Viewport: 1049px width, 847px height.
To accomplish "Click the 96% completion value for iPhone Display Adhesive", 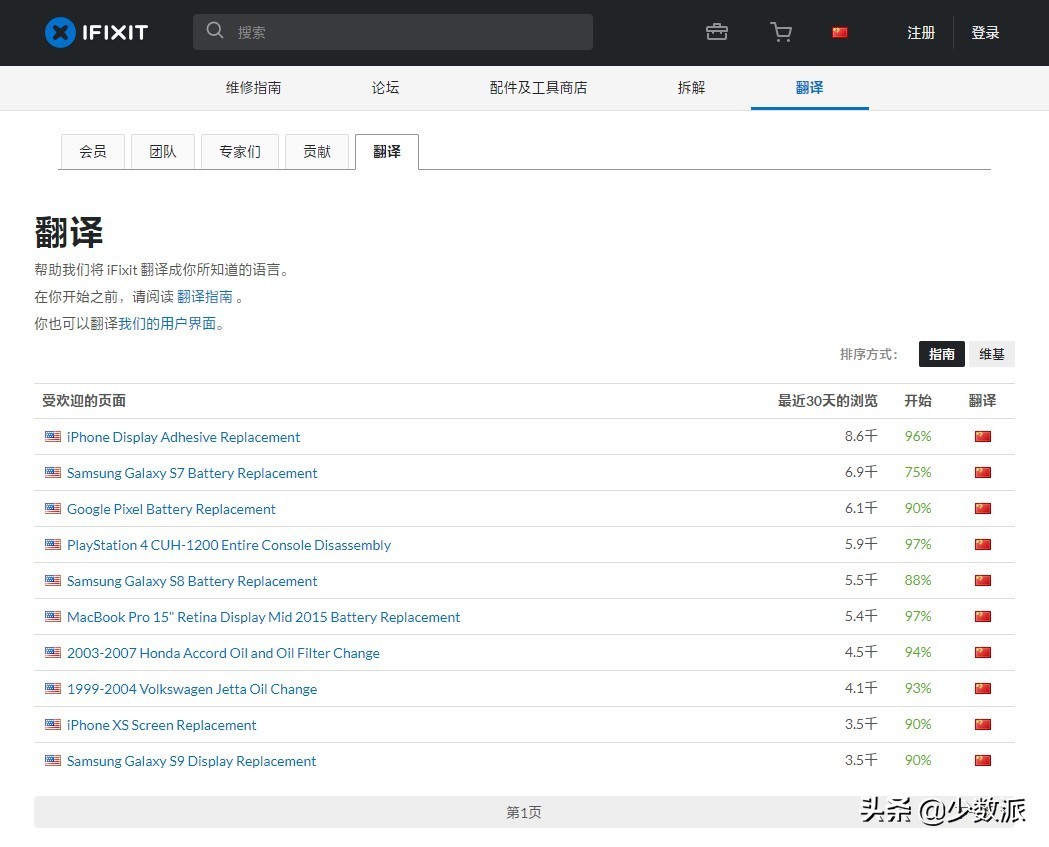I will (917, 436).
